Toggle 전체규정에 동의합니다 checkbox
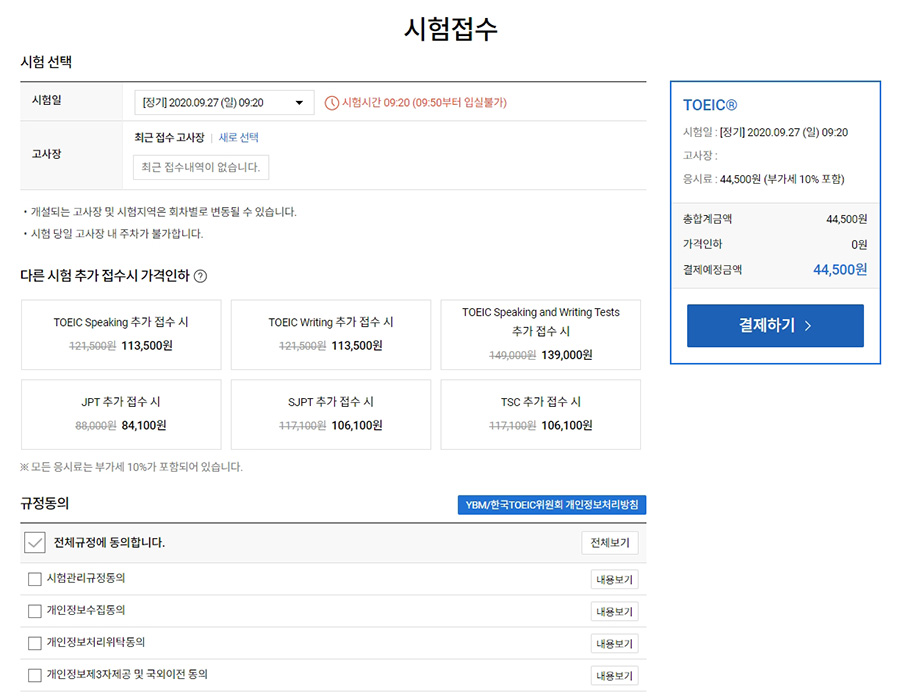The width and height of the screenshot is (900, 697). coord(35,543)
